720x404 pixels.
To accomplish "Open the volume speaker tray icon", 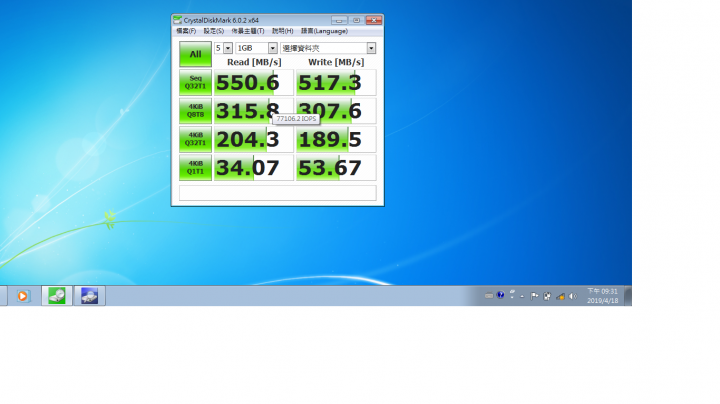I will tap(573, 297).
